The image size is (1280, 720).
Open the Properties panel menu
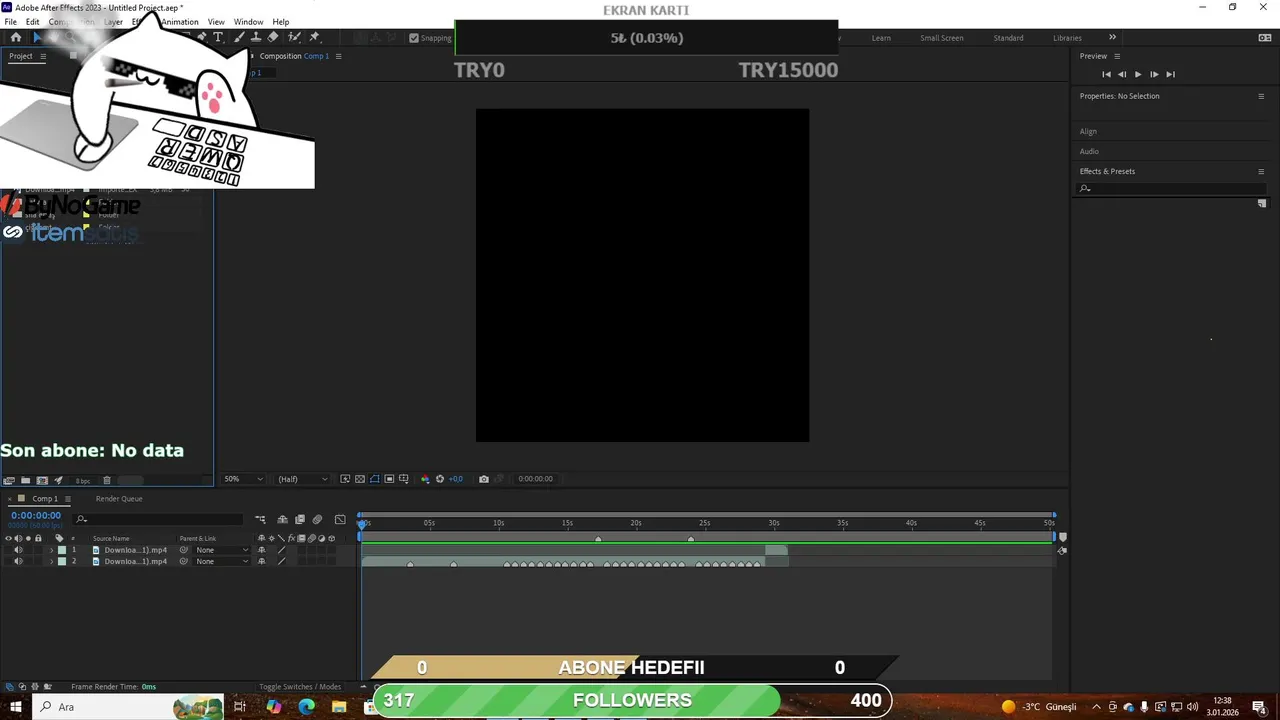coord(1261,96)
